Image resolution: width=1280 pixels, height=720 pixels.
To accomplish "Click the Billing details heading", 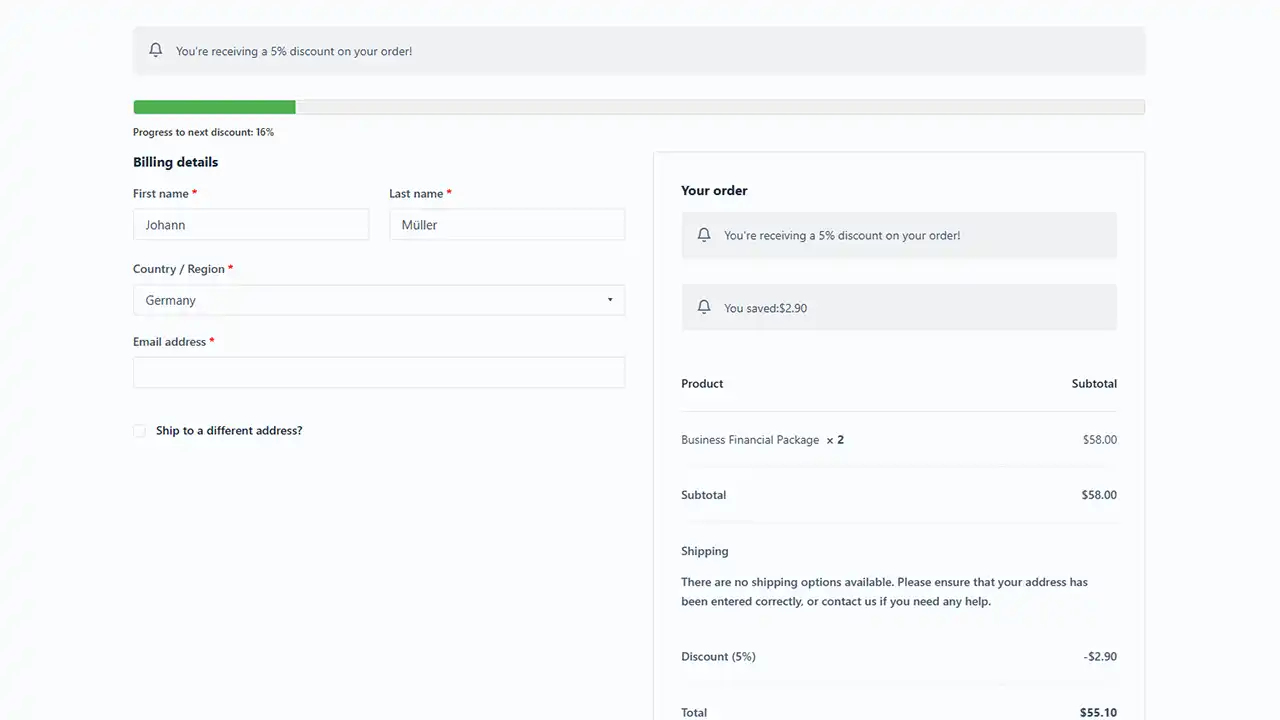I will (x=175, y=162).
